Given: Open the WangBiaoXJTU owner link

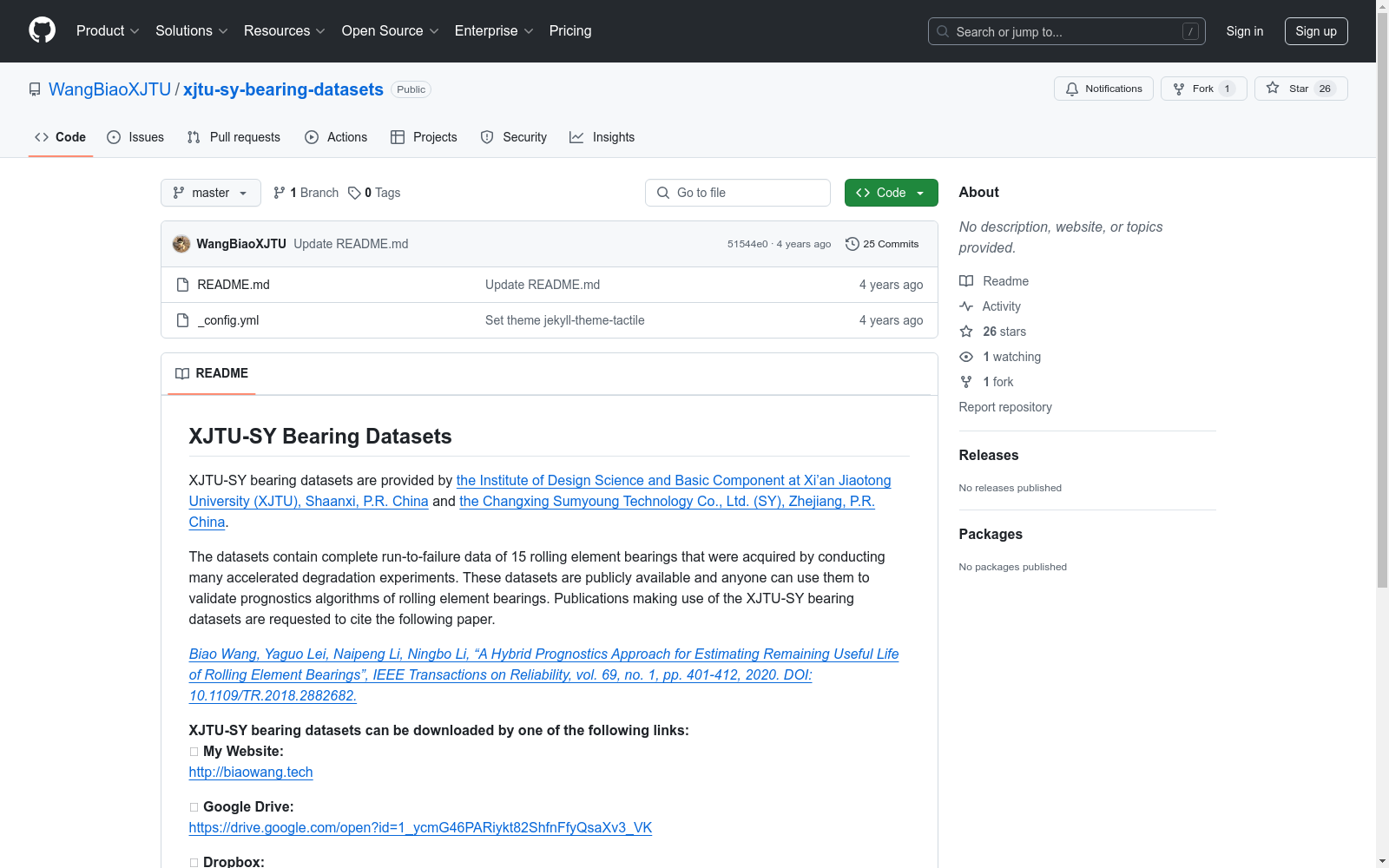Looking at the screenshot, I should pos(110,89).
